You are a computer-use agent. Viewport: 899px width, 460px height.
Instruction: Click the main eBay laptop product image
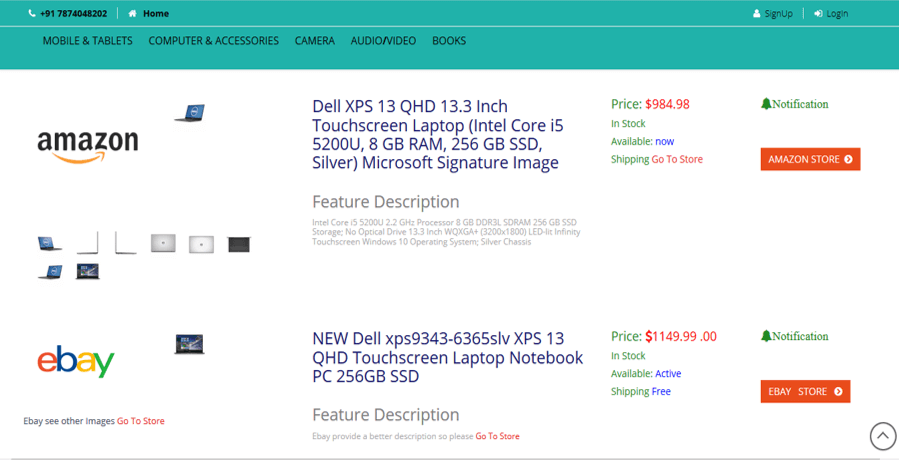(x=190, y=344)
